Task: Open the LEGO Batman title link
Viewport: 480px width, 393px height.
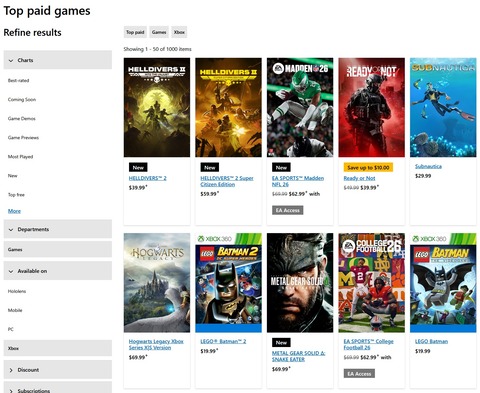Action: point(431,341)
